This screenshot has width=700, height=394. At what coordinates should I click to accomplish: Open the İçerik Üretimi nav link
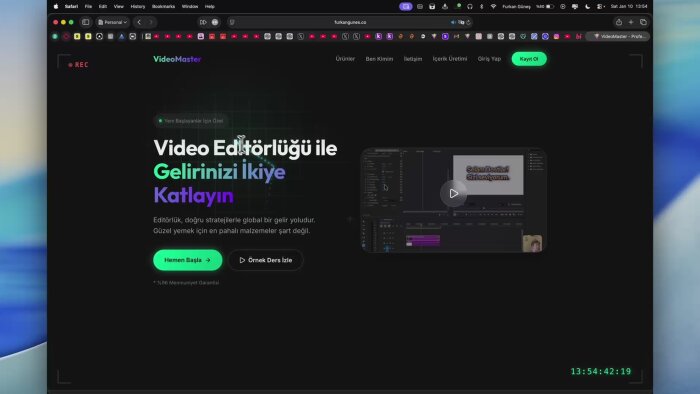coord(450,59)
